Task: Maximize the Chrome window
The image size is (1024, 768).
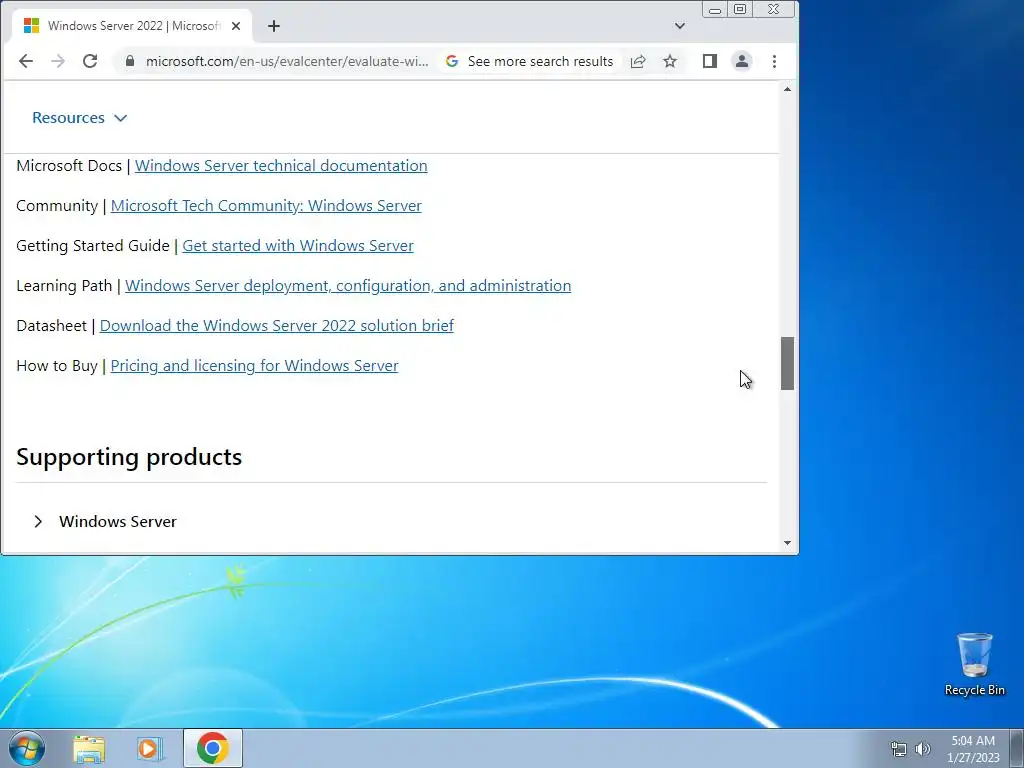Action: (740, 9)
